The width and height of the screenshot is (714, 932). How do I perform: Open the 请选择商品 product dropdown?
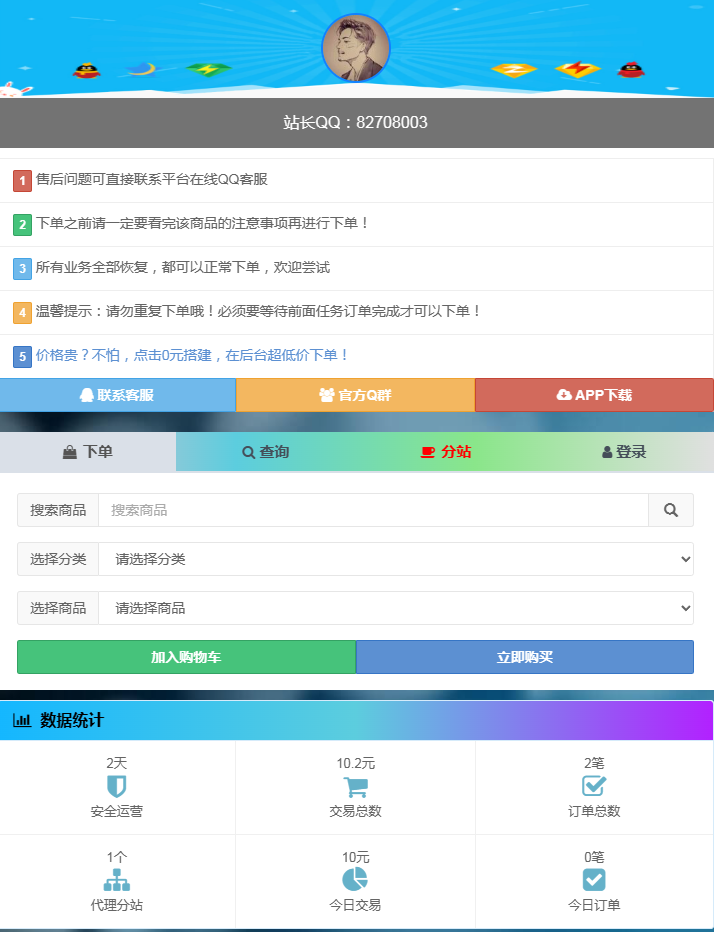pyautogui.click(x=395, y=608)
